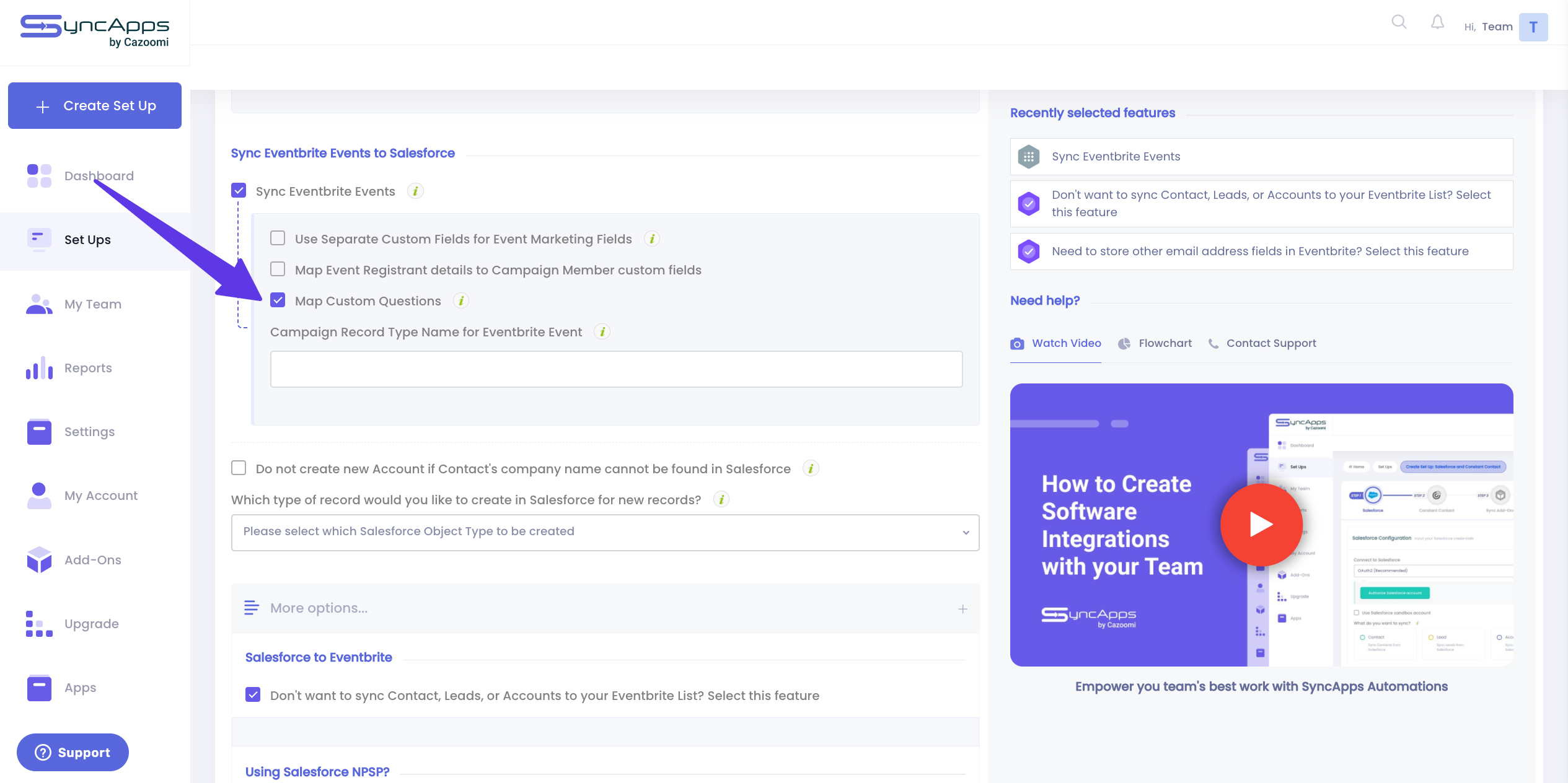1568x783 pixels.
Task: Open the search magnifier icon
Action: [1399, 22]
